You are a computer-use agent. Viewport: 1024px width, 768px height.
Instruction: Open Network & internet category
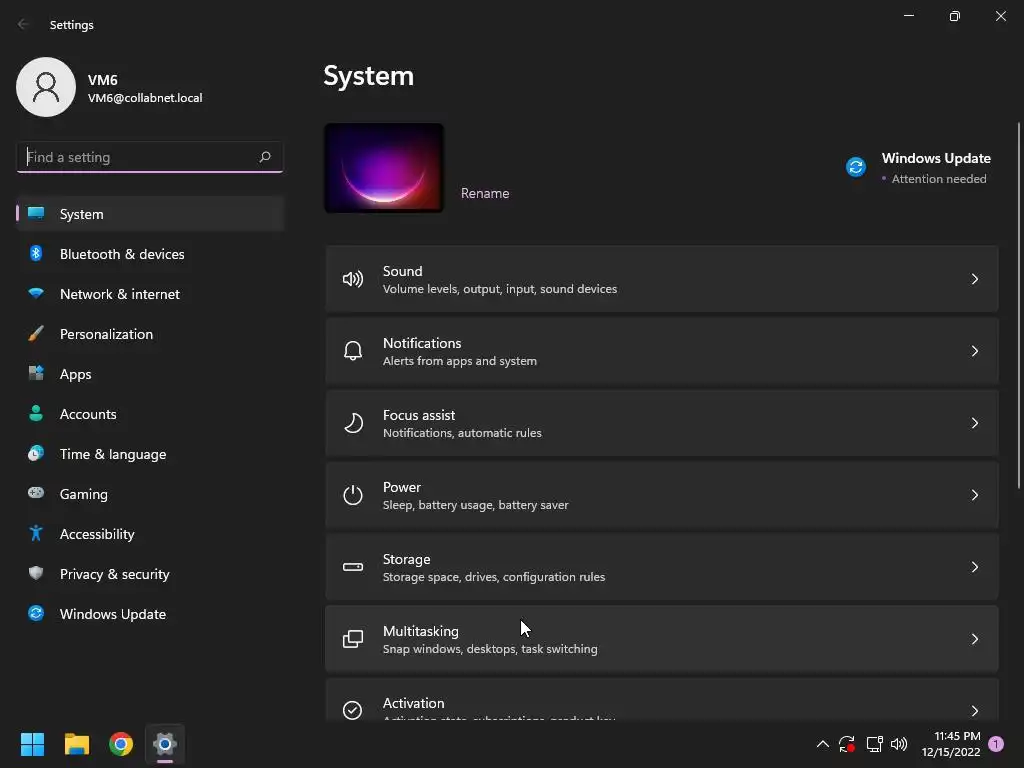point(150,294)
